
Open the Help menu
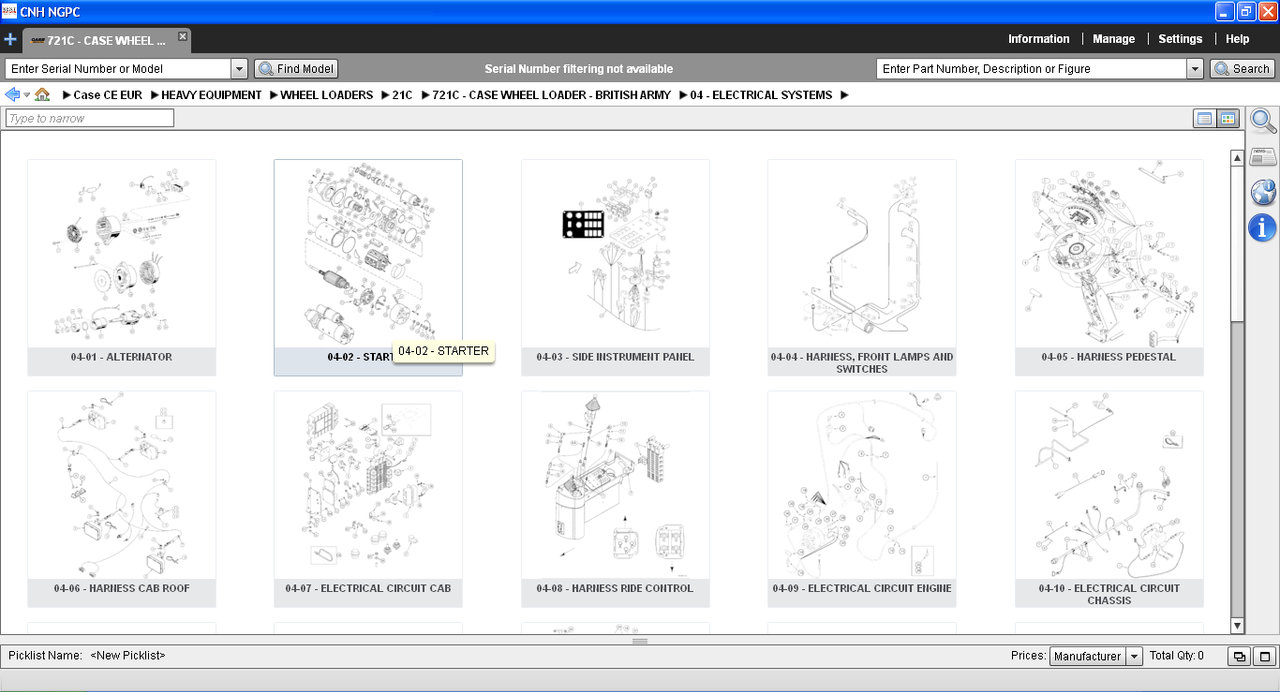click(1237, 39)
